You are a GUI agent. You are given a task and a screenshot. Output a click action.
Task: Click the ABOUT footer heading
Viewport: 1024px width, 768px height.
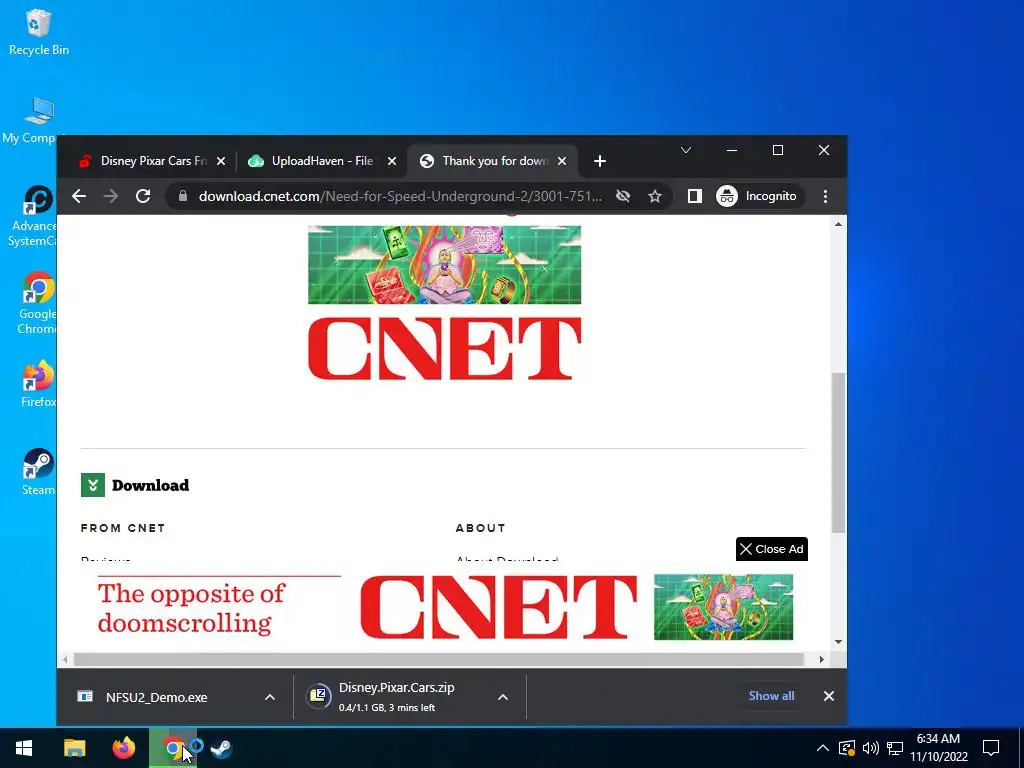pos(481,528)
